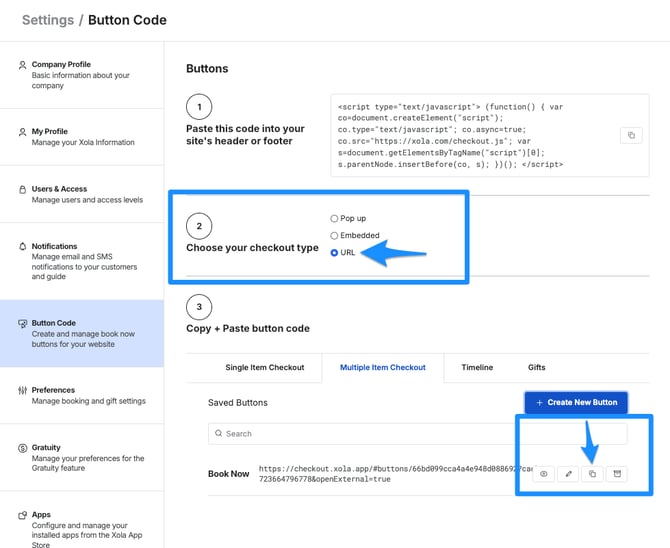The width and height of the screenshot is (670, 548).
Task: Switch to the Single Item Checkout tab
Action: [x=264, y=368]
